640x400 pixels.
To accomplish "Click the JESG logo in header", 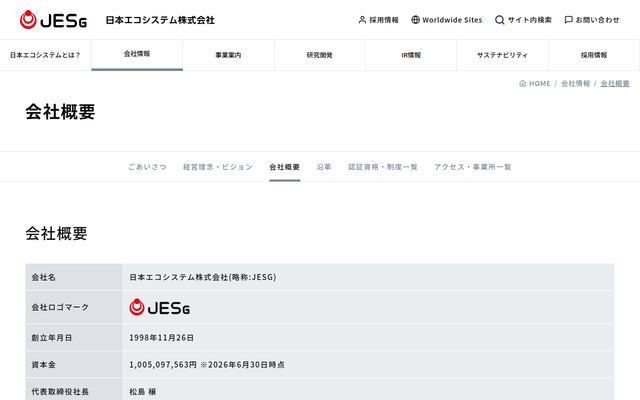I will coord(53,20).
